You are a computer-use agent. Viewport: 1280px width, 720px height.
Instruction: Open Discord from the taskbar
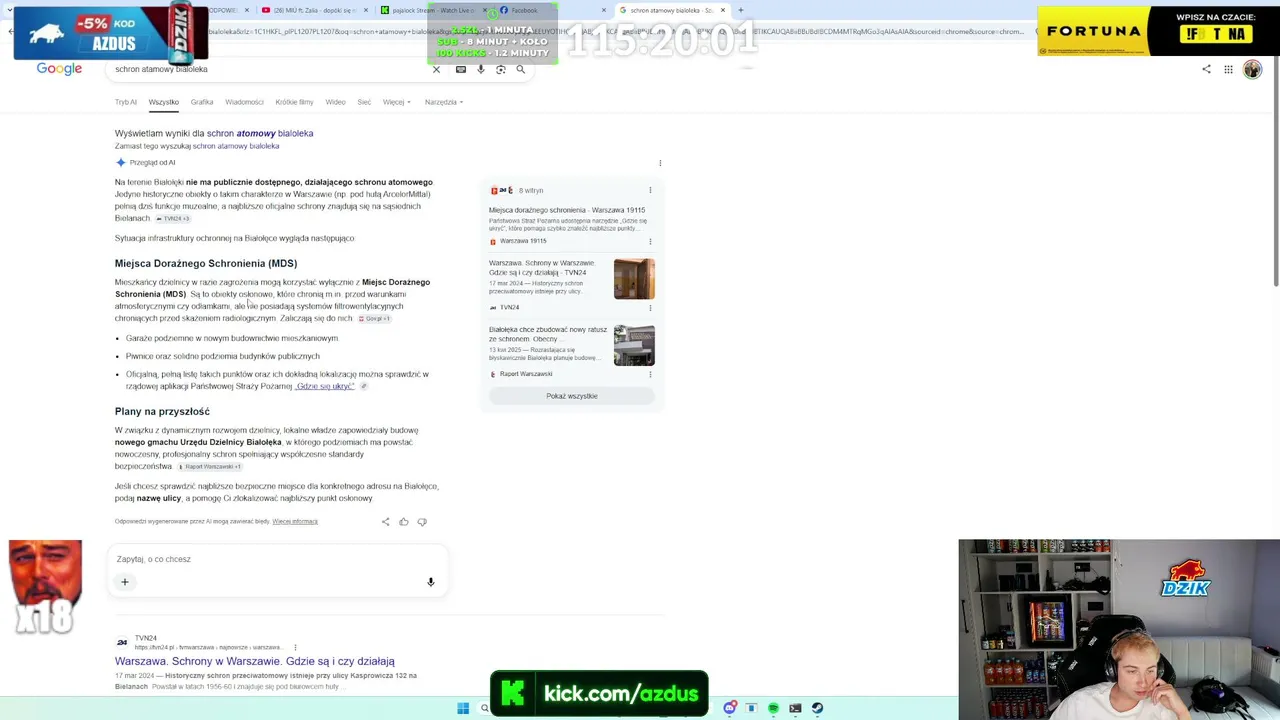tap(730, 708)
